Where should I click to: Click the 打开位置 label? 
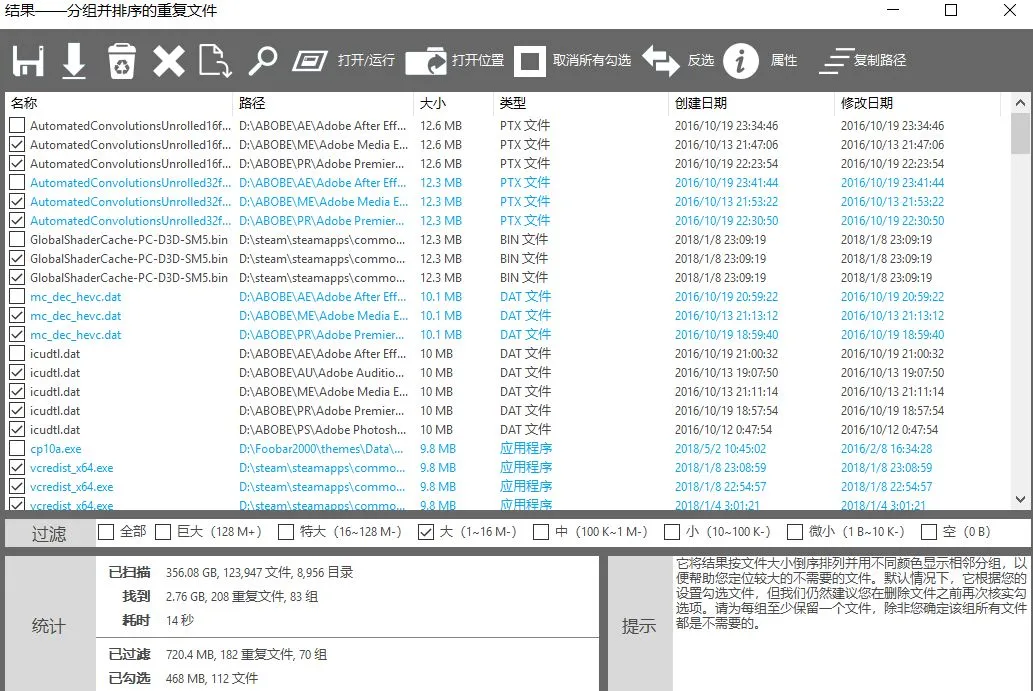click(x=478, y=61)
